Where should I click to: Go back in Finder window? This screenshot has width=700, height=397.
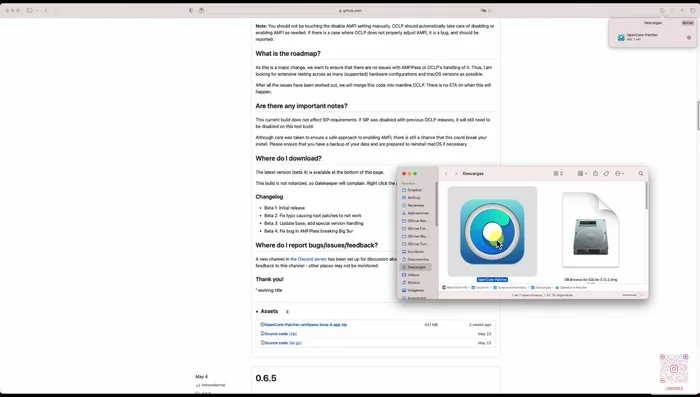[x=446, y=174]
